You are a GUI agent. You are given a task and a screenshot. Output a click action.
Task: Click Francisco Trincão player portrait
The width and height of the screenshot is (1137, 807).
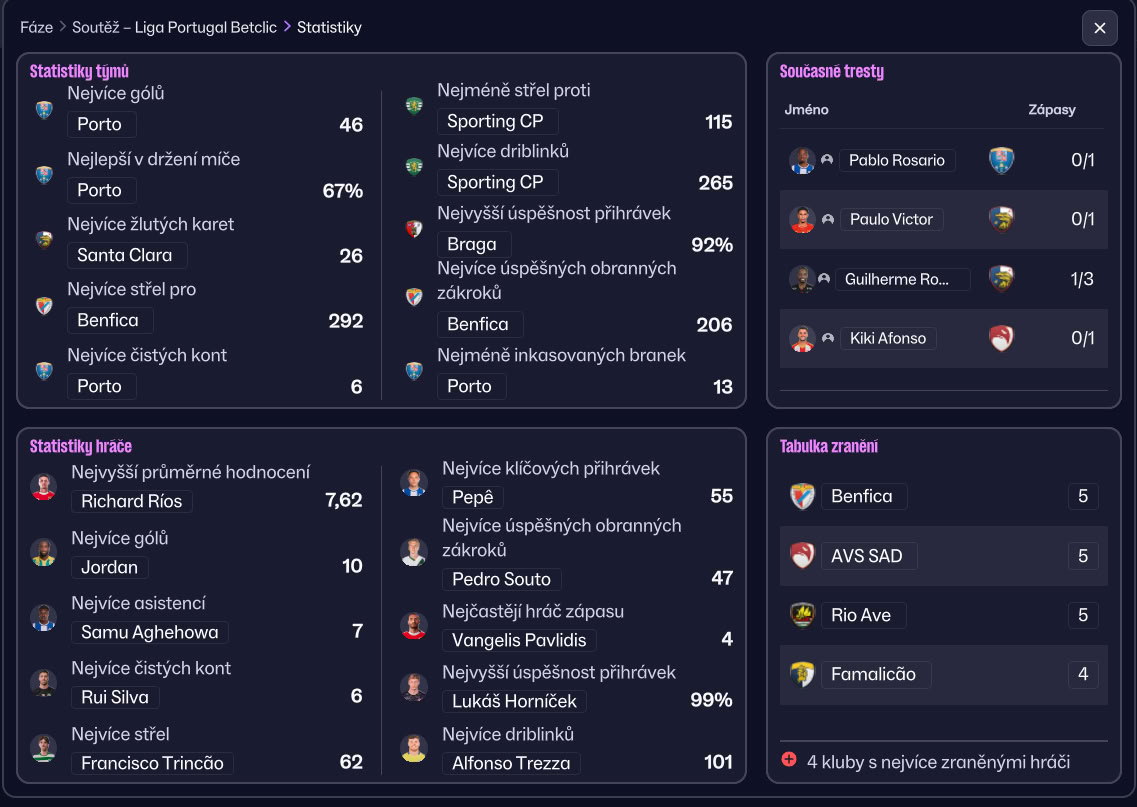pos(44,748)
